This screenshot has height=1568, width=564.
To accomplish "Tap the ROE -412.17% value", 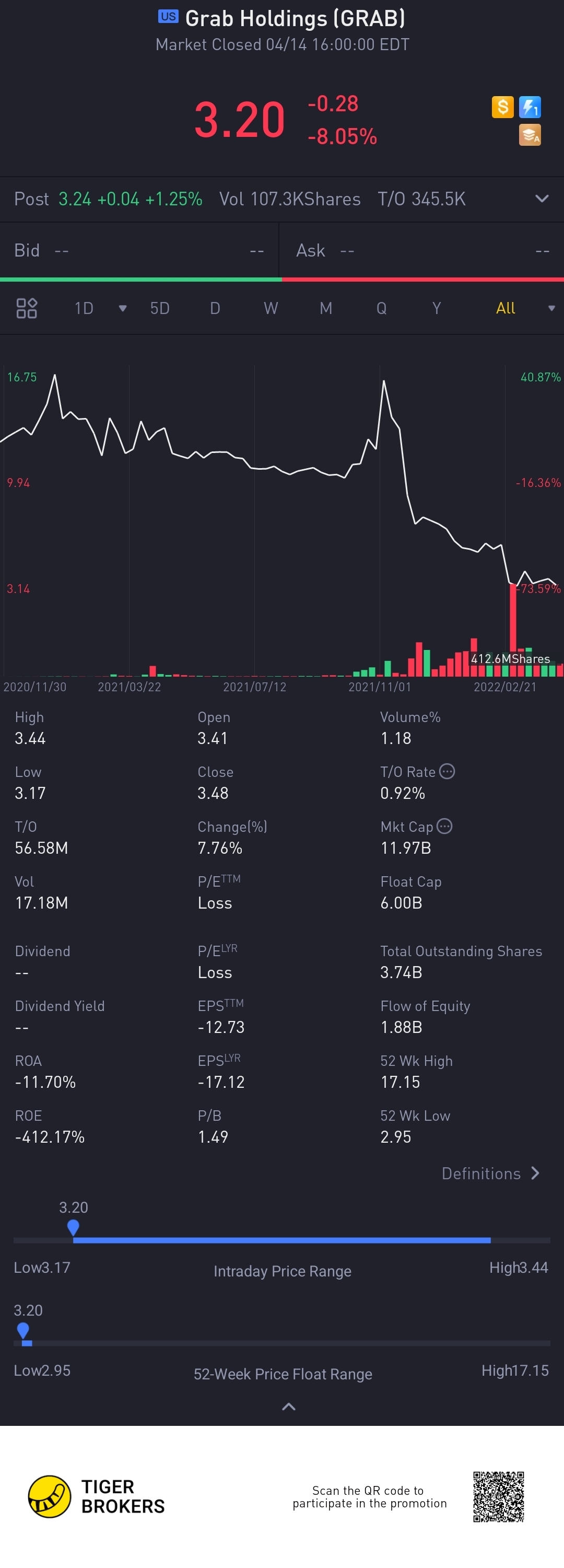I will tap(50, 1136).
